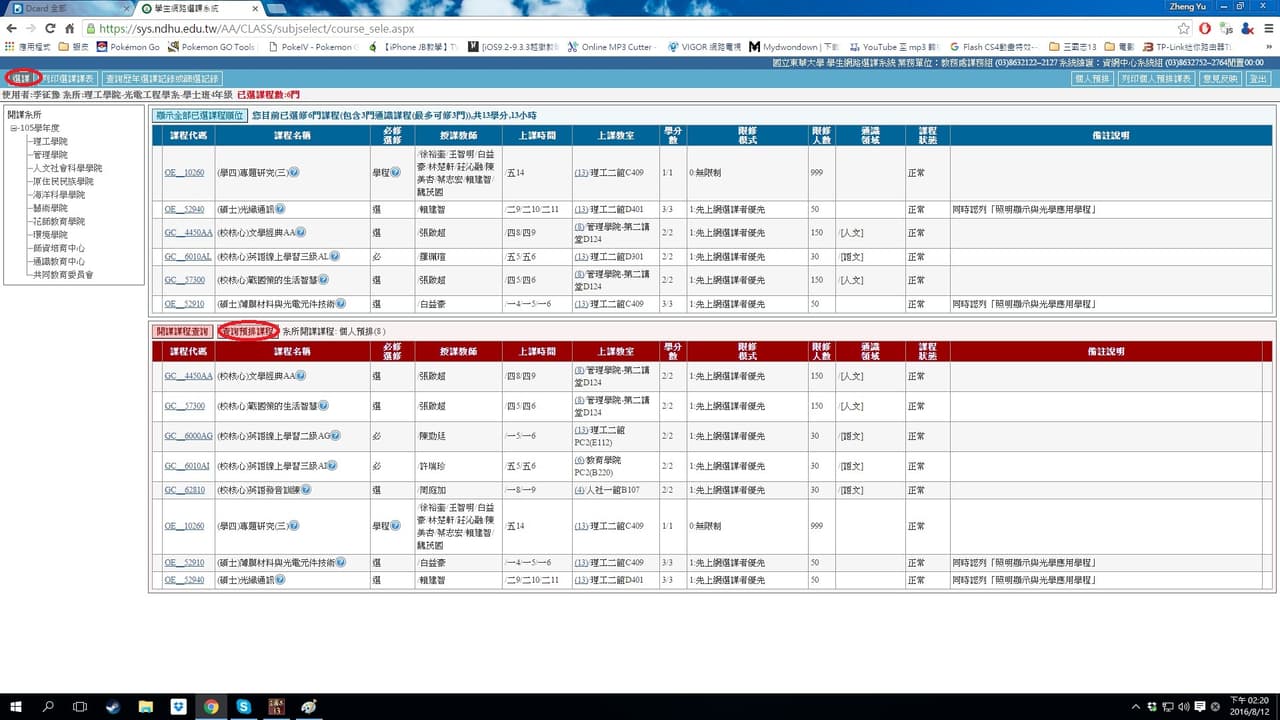The width and height of the screenshot is (1280, 720).
Task: Select 人文社會科學學院 in tree
Action: pos(67,168)
